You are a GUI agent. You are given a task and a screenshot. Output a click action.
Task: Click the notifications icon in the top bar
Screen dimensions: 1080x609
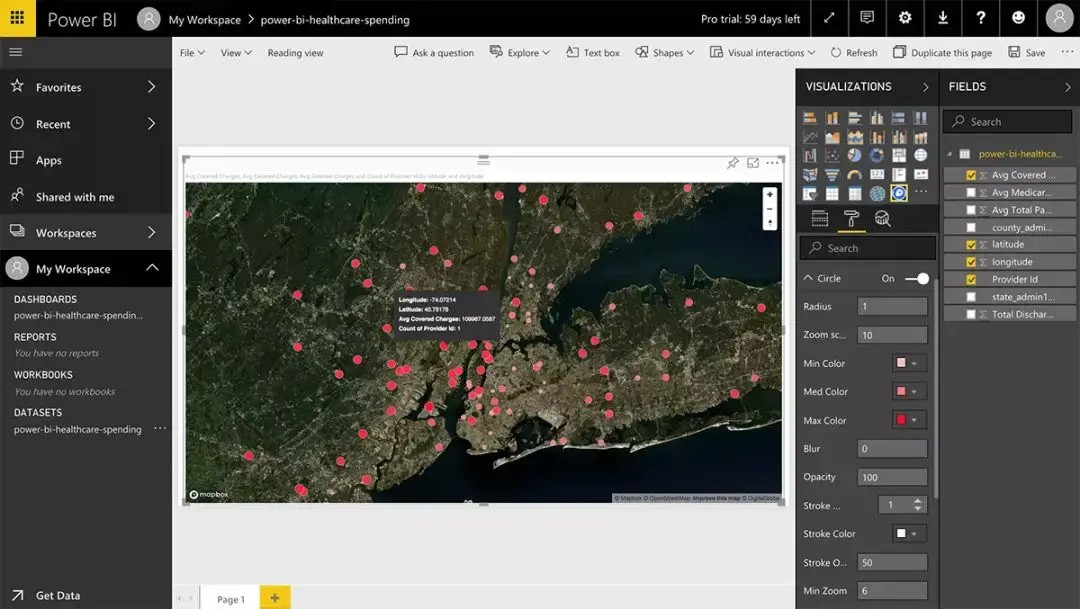pyautogui.click(x=866, y=18)
